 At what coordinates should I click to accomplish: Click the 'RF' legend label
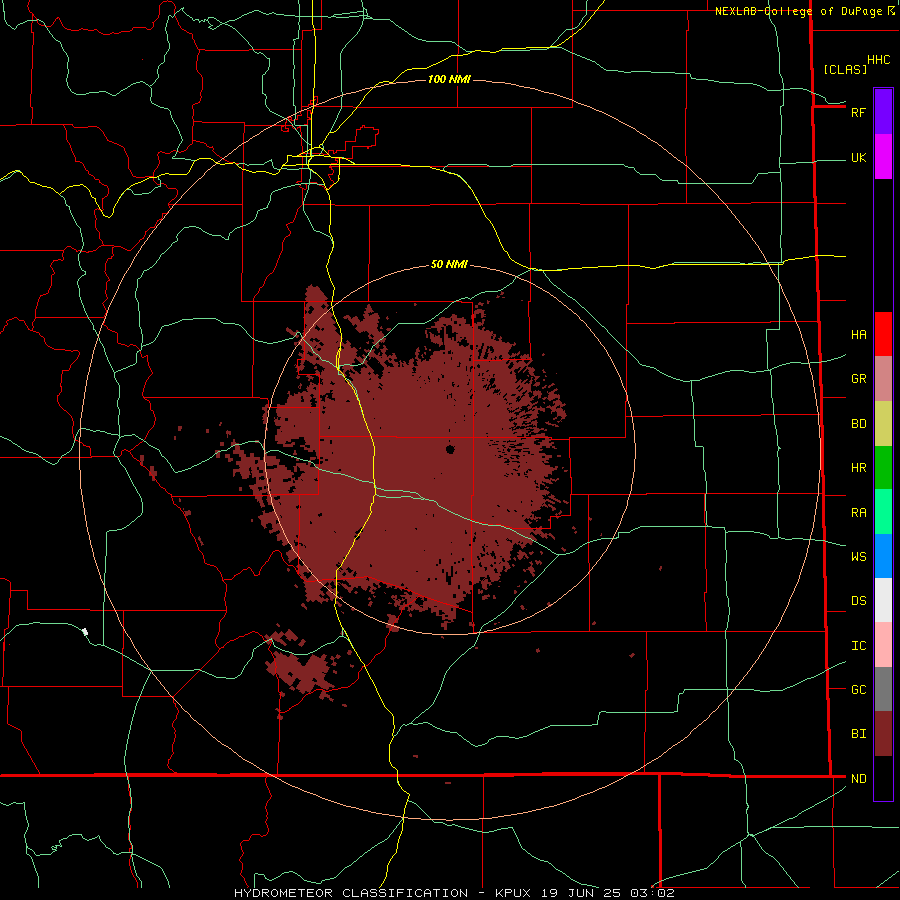(859, 112)
